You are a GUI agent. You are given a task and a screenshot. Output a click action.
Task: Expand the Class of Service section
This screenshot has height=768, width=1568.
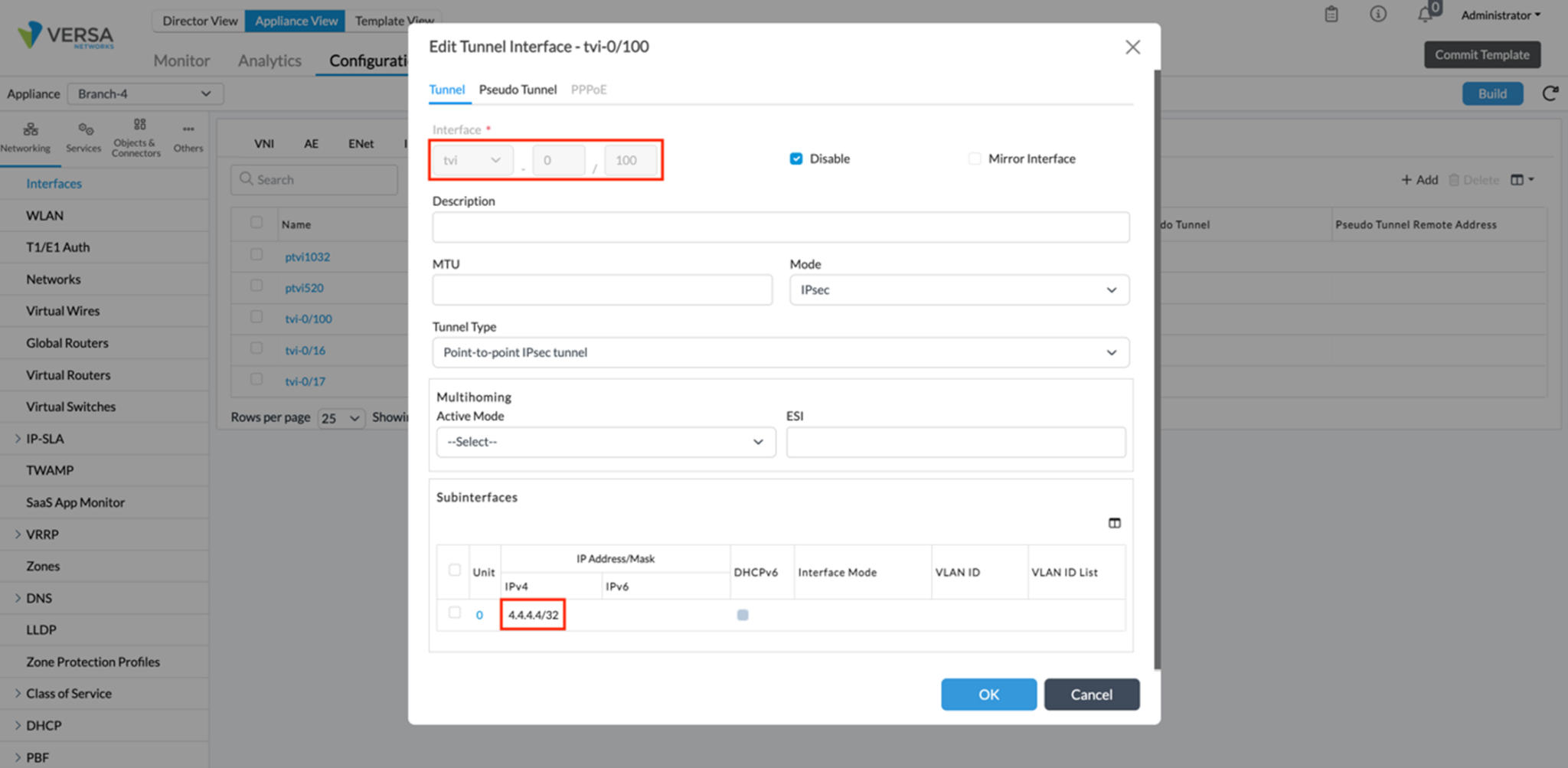[68, 693]
